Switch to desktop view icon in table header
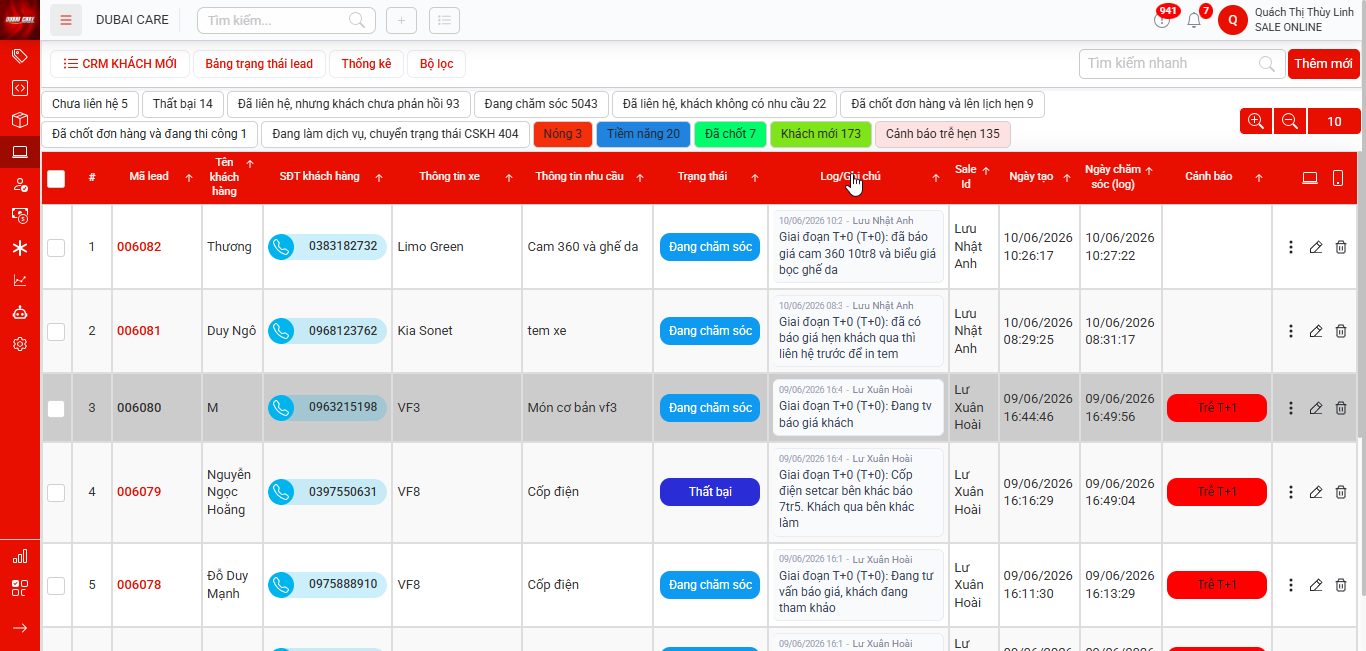The width and height of the screenshot is (1366, 651). point(1310,178)
